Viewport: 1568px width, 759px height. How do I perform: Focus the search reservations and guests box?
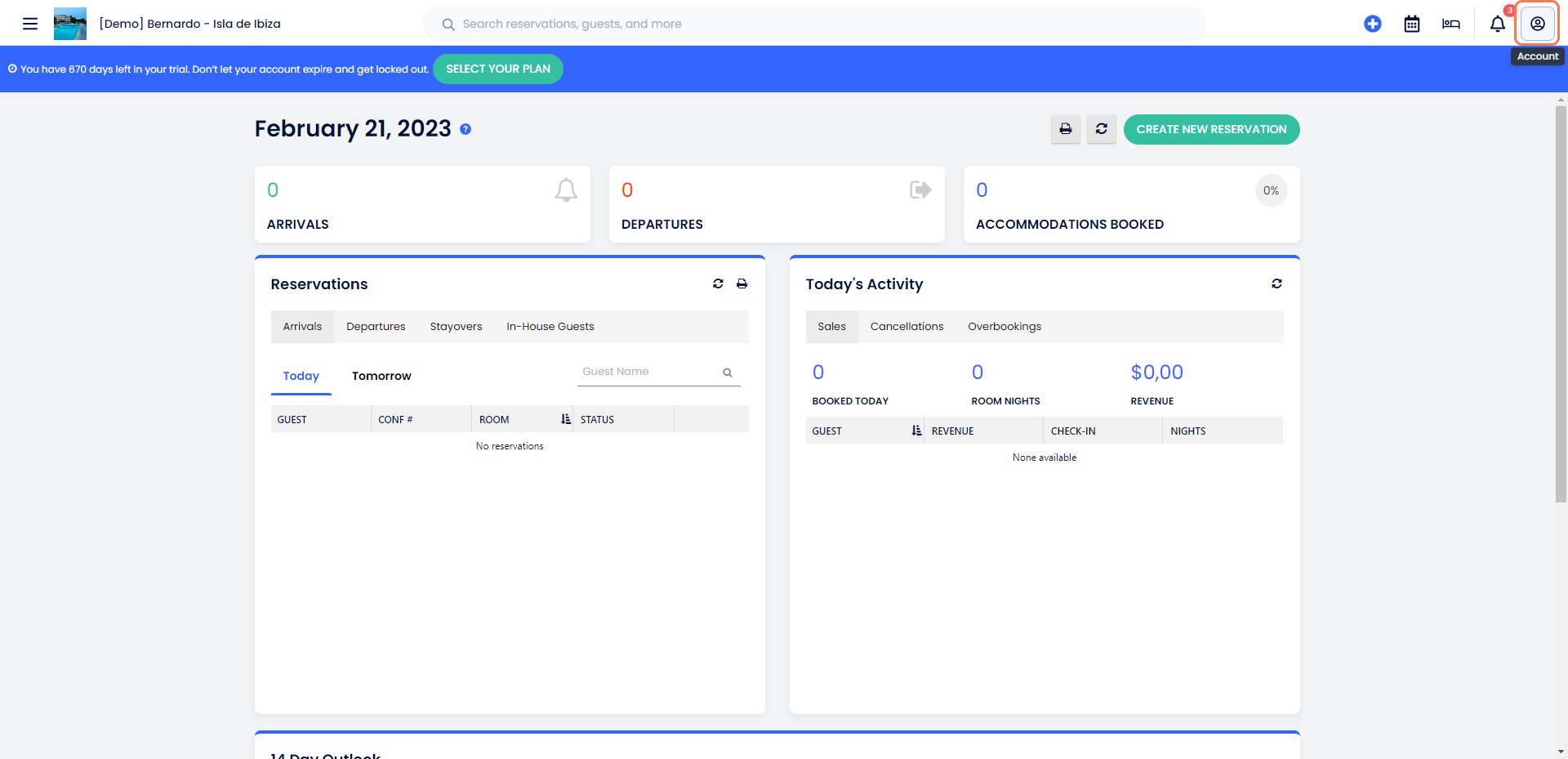(815, 24)
